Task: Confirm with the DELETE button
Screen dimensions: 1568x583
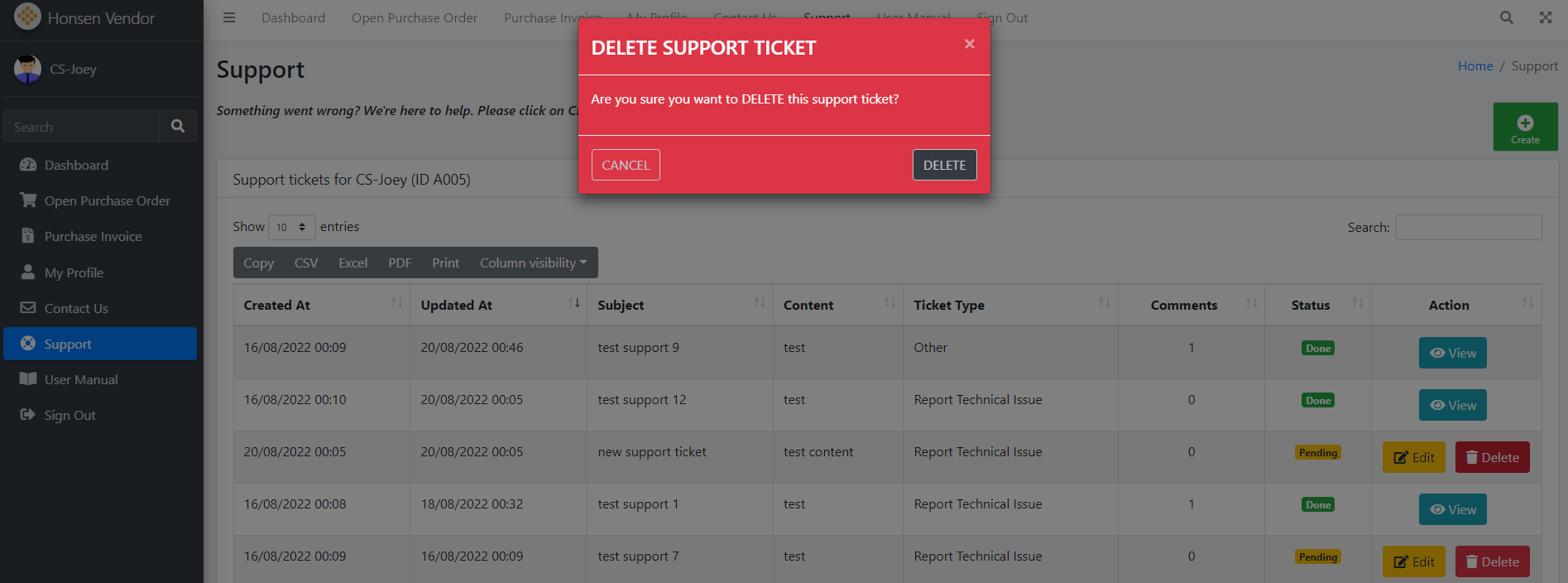Action: [944, 165]
